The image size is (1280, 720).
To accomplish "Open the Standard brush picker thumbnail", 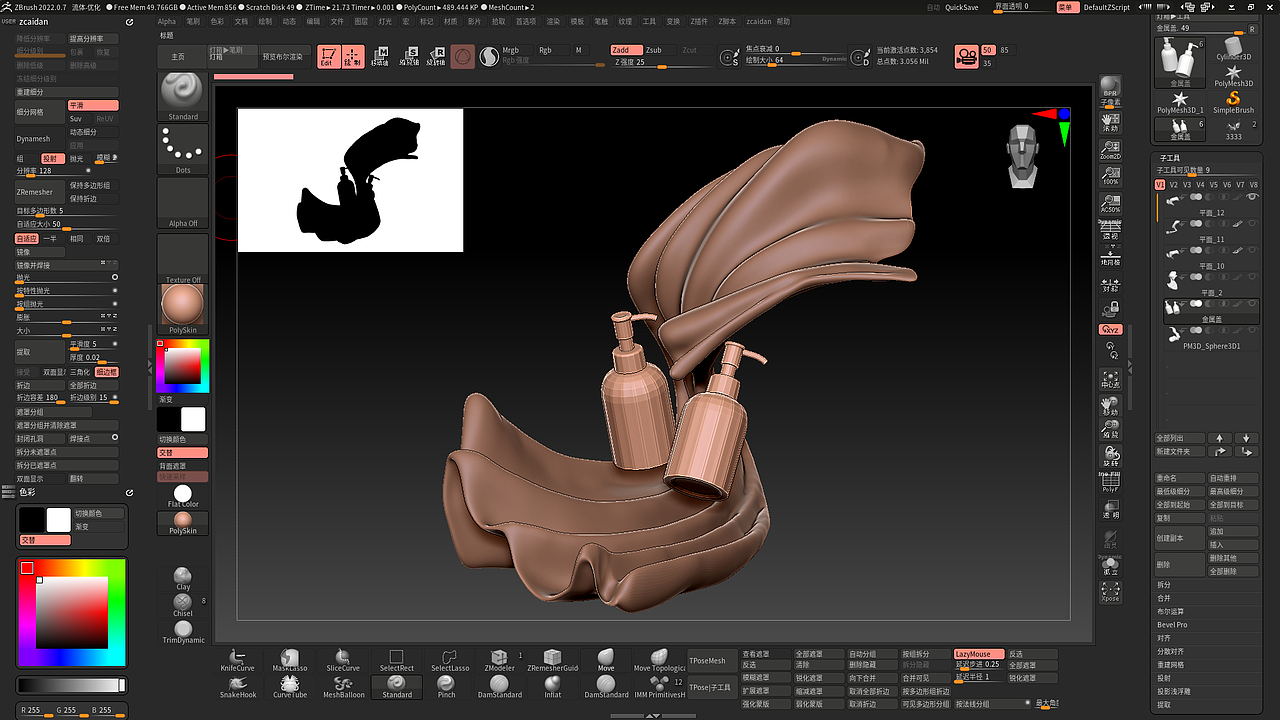I will [x=183, y=97].
